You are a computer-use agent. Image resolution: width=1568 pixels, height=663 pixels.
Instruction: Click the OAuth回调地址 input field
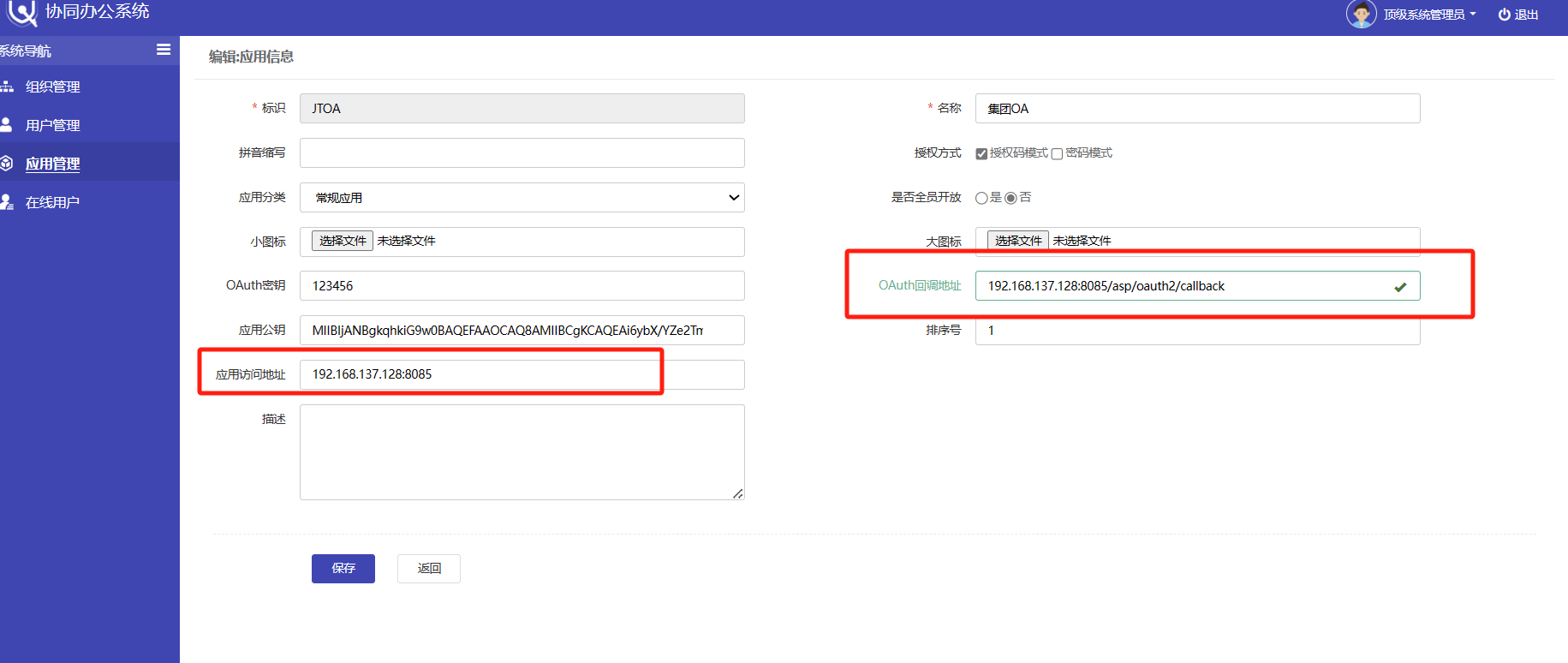coord(1198,285)
